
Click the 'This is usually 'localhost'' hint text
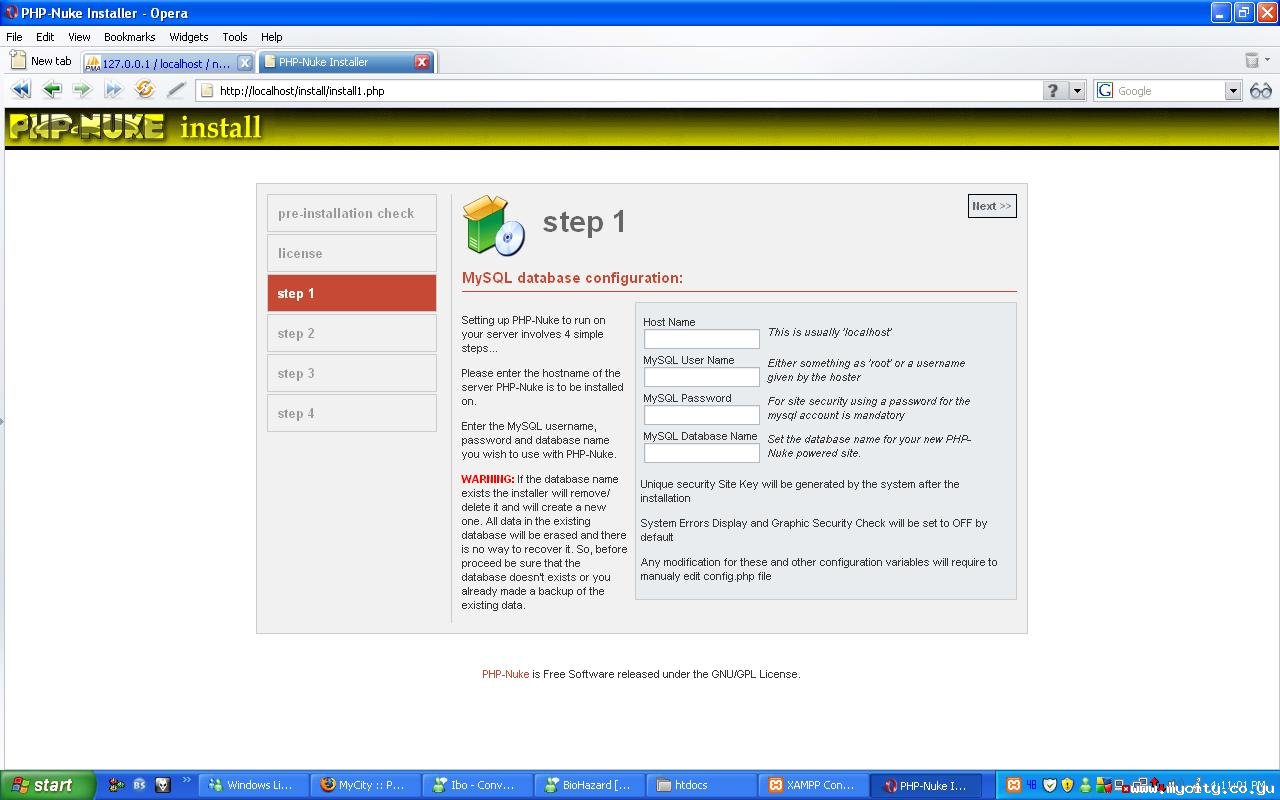click(830, 332)
